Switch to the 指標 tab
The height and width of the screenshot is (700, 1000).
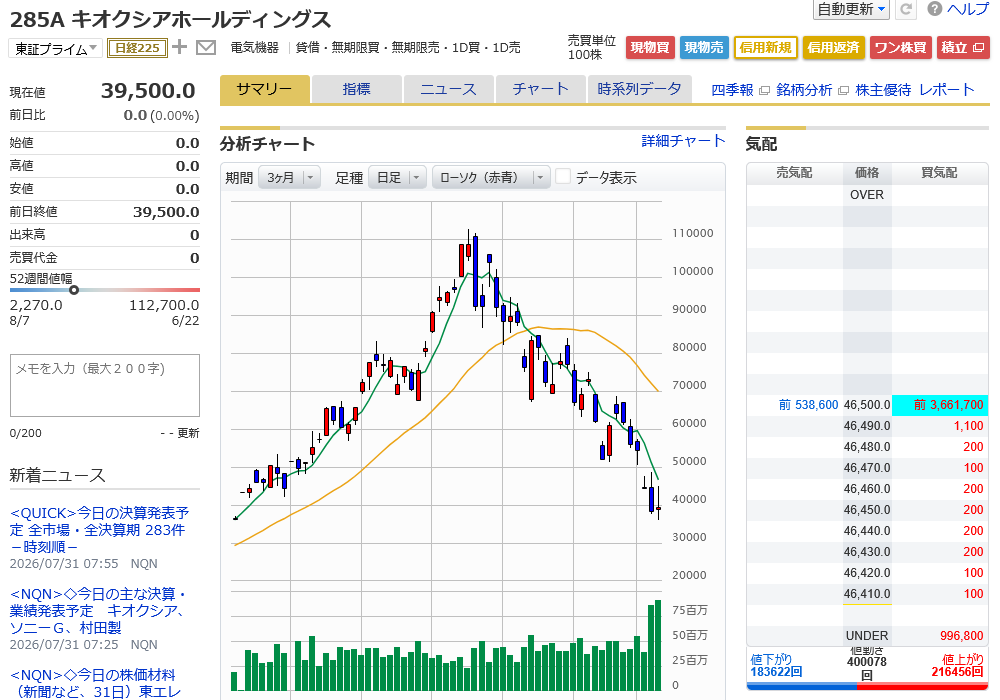357,89
